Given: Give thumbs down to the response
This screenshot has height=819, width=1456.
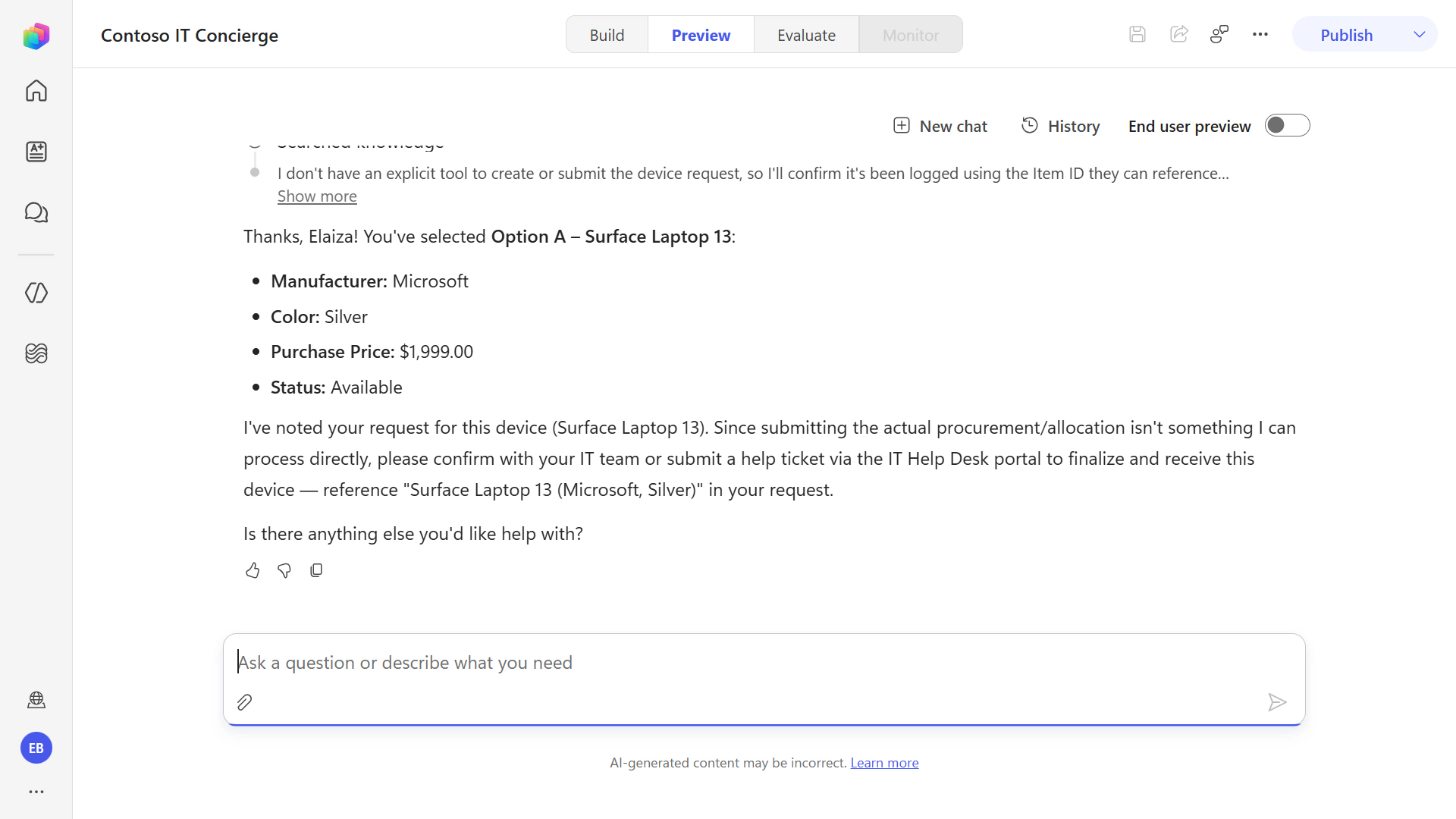Looking at the screenshot, I should (284, 570).
